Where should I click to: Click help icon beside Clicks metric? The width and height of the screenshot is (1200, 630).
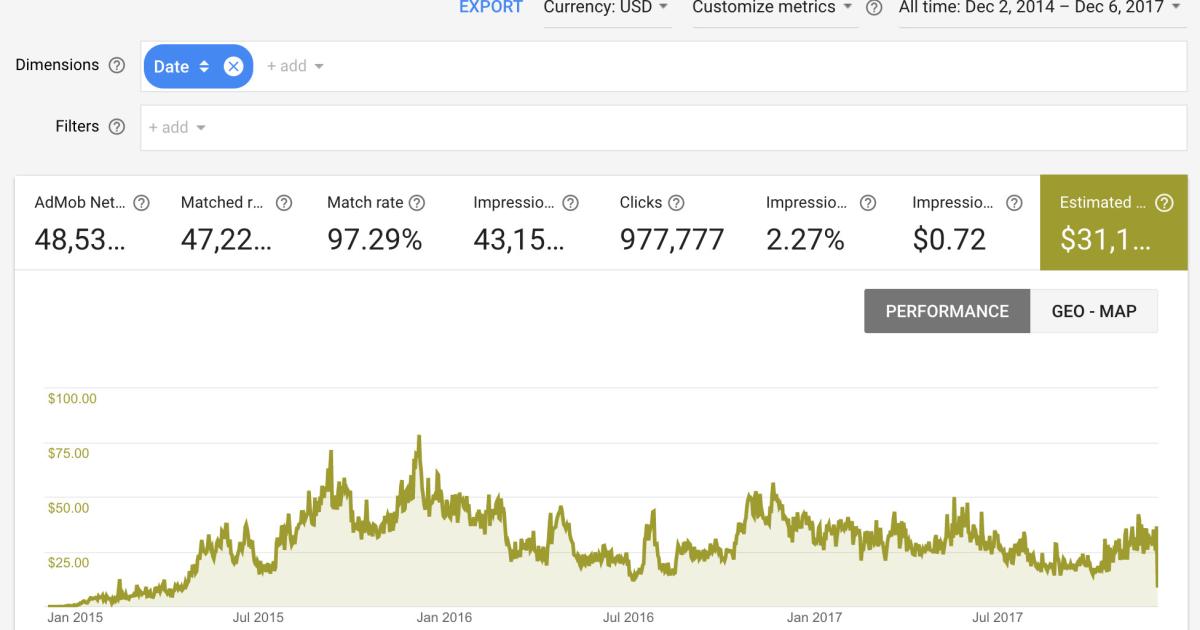[676, 203]
